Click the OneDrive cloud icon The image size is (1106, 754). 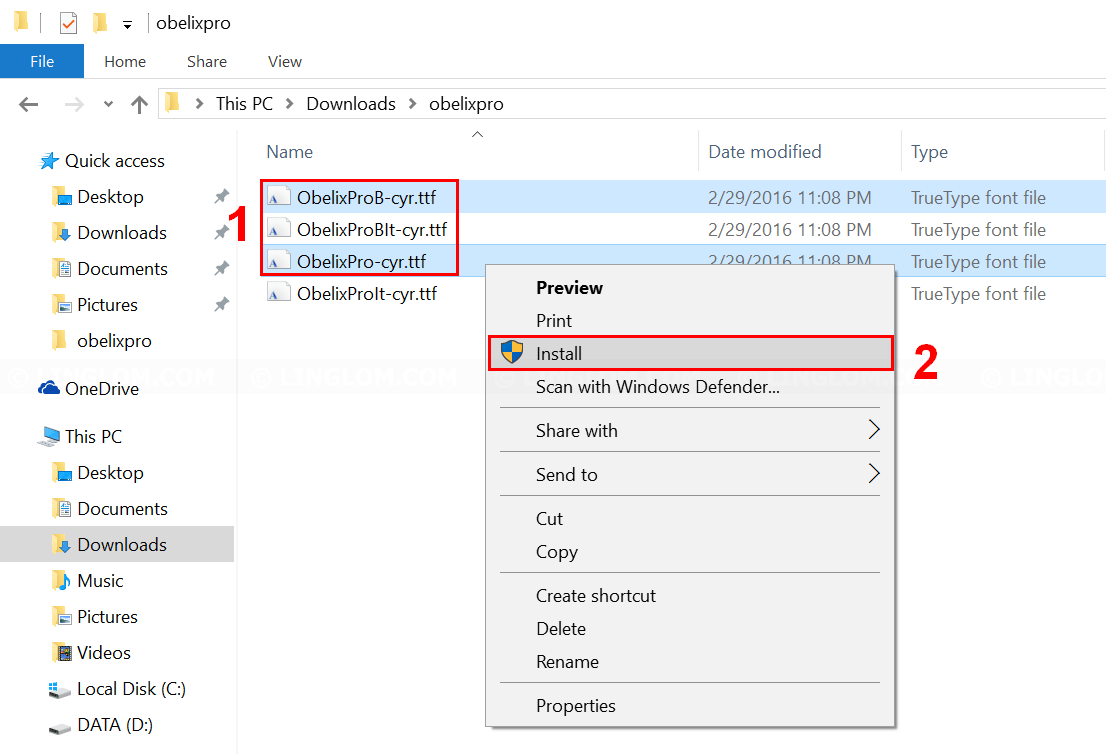(x=49, y=388)
